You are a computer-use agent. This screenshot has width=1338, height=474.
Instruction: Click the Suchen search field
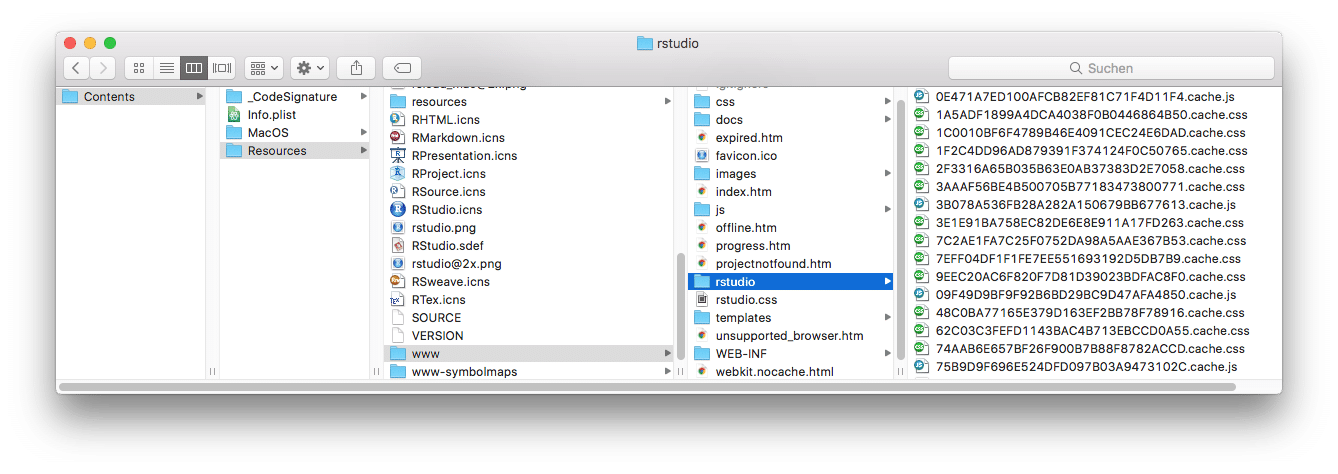1111,68
